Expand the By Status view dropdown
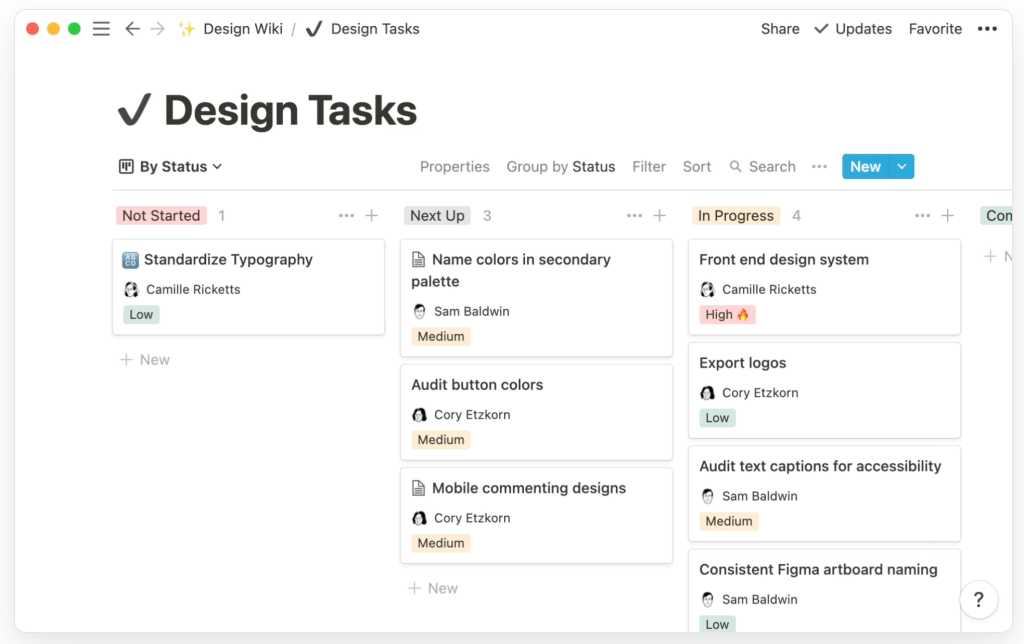The height and width of the screenshot is (644, 1024). point(171,167)
